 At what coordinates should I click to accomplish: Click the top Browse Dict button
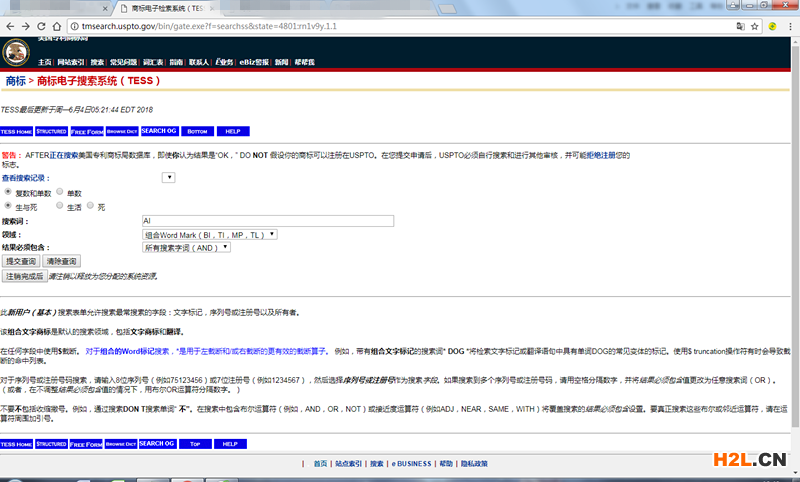click(122, 132)
